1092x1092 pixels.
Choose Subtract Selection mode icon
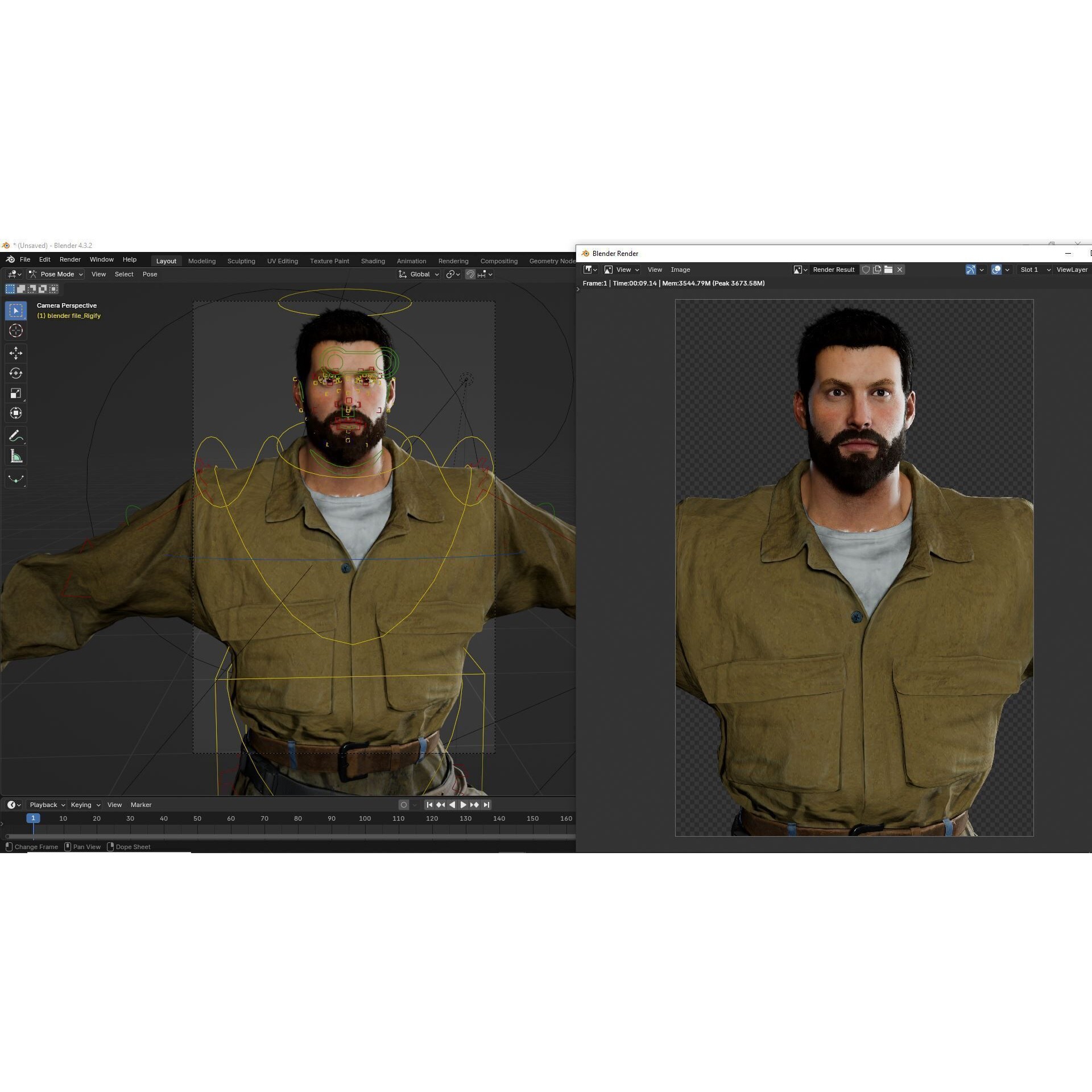(32, 289)
